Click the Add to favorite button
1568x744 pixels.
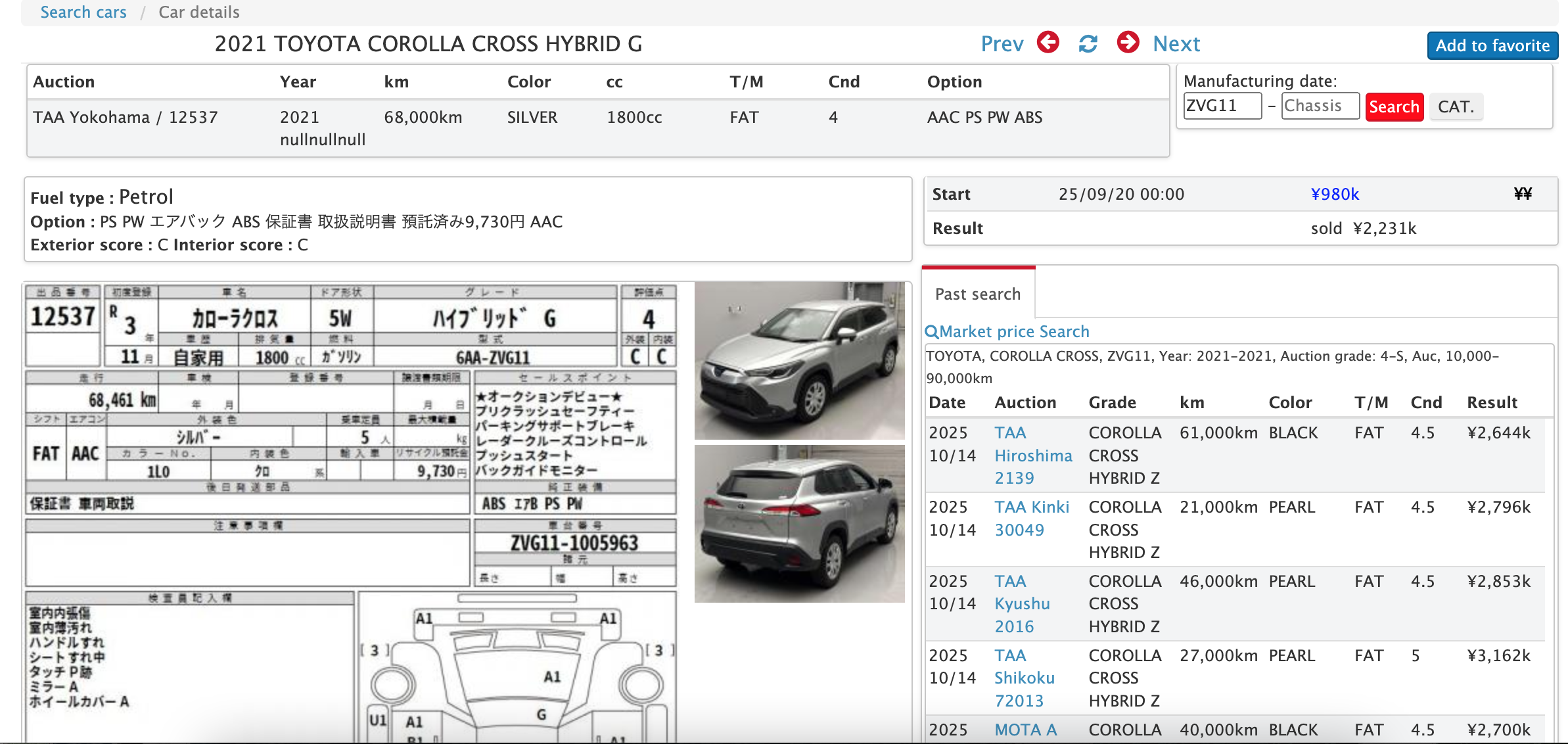pos(1492,45)
